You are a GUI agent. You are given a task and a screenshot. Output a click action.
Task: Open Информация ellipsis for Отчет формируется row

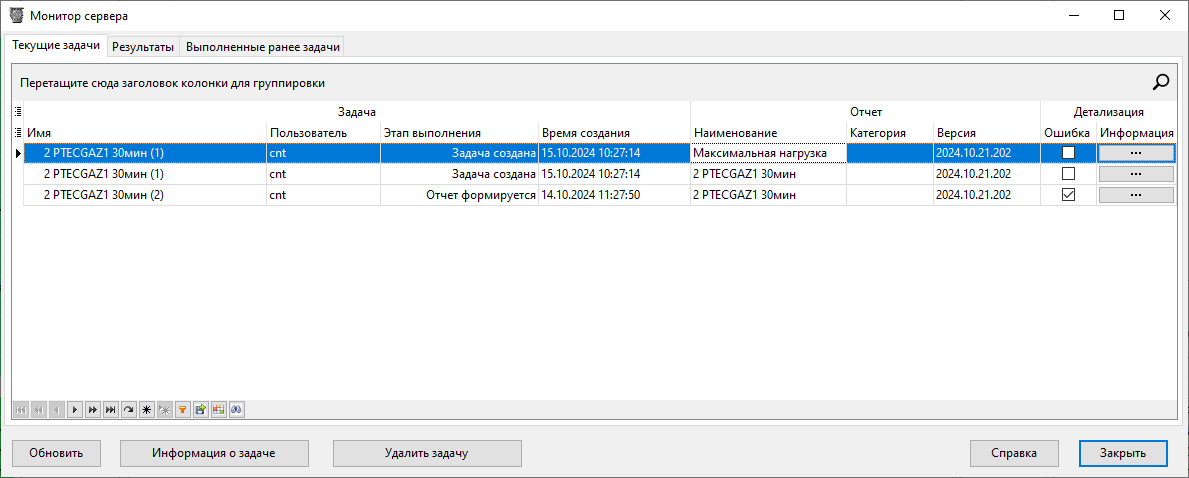pyautogui.click(x=1135, y=195)
